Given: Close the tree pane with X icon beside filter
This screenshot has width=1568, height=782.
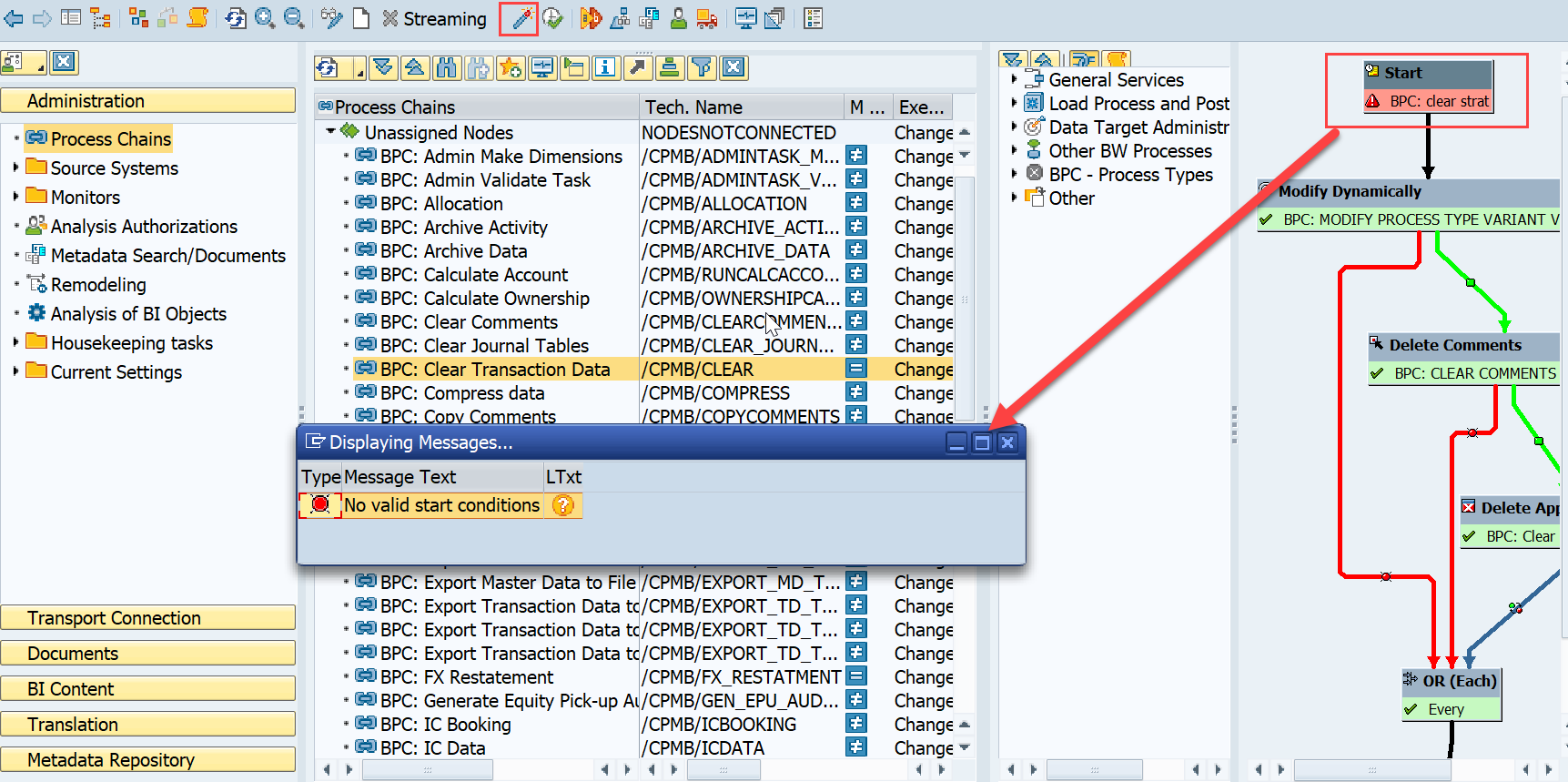Looking at the screenshot, I should click(x=733, y=67).
